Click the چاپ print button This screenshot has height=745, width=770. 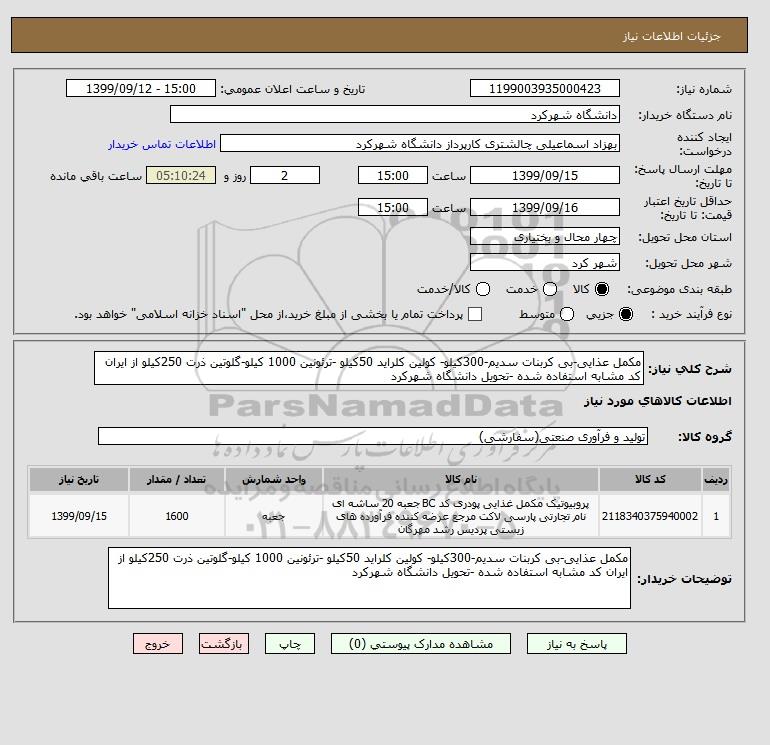290,644
